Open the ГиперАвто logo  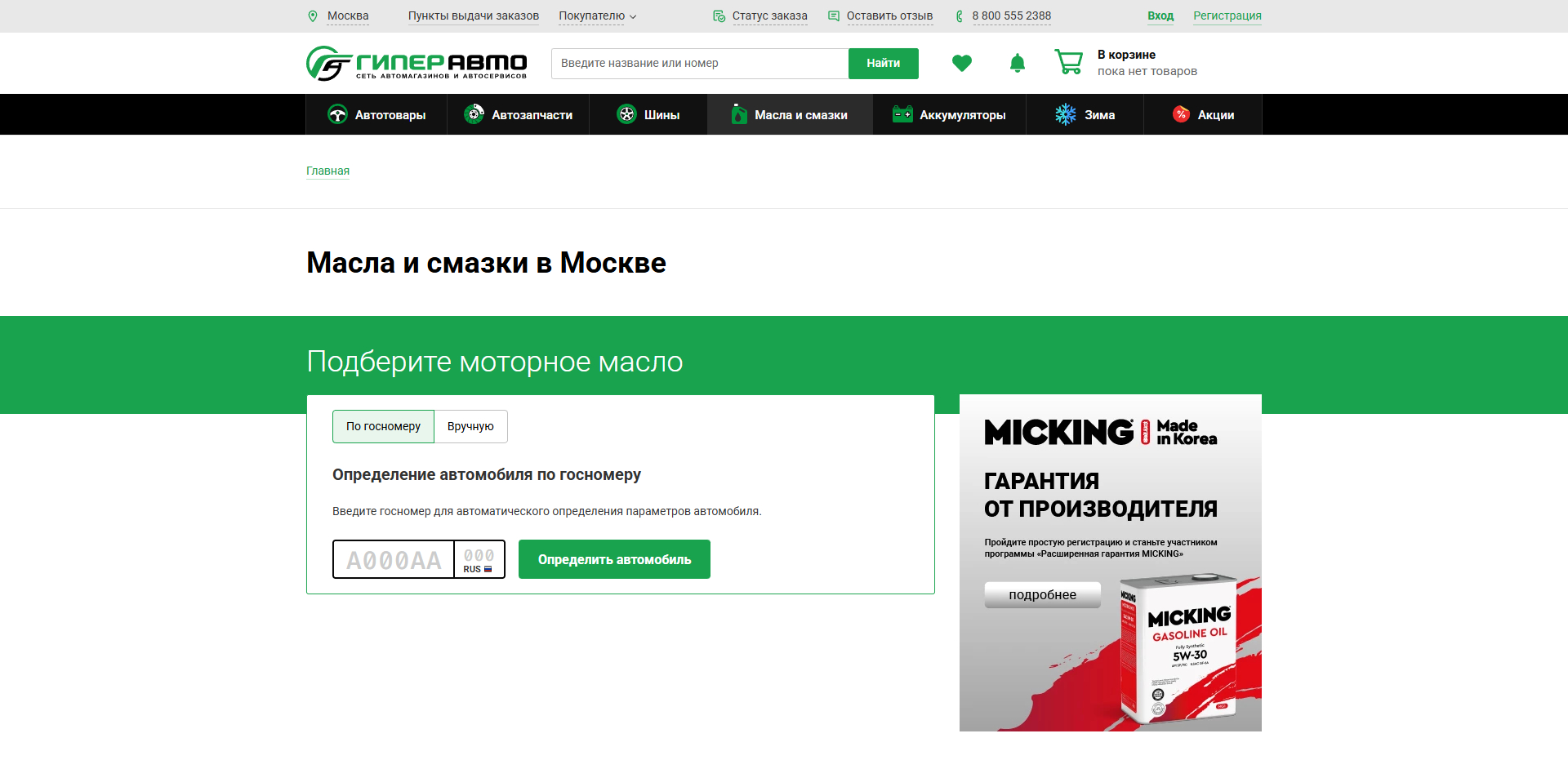point(416,63)
